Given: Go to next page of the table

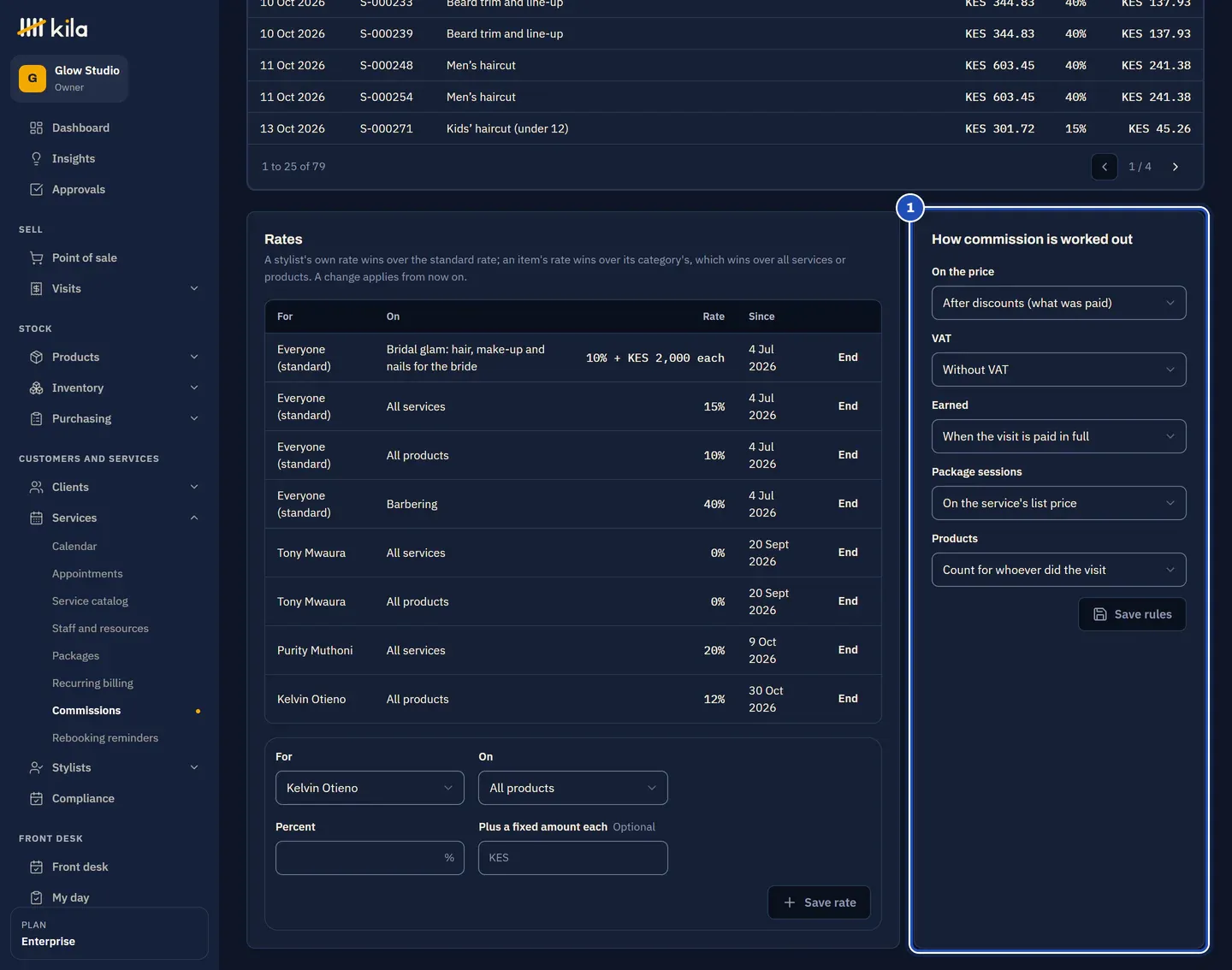Looking at the screenshot, I should 1176,167.
